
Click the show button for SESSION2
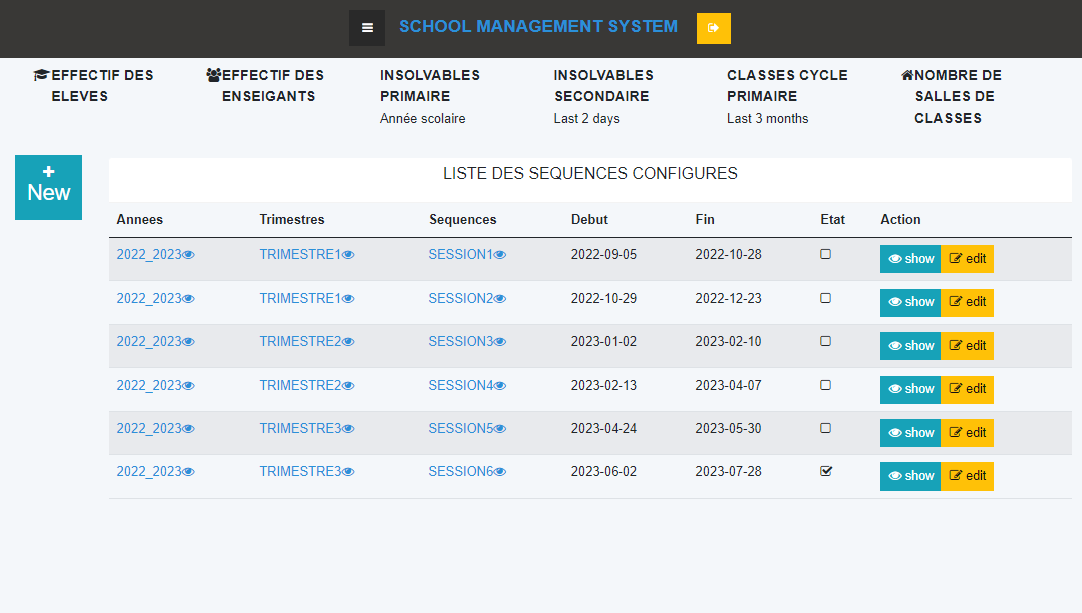910,302
